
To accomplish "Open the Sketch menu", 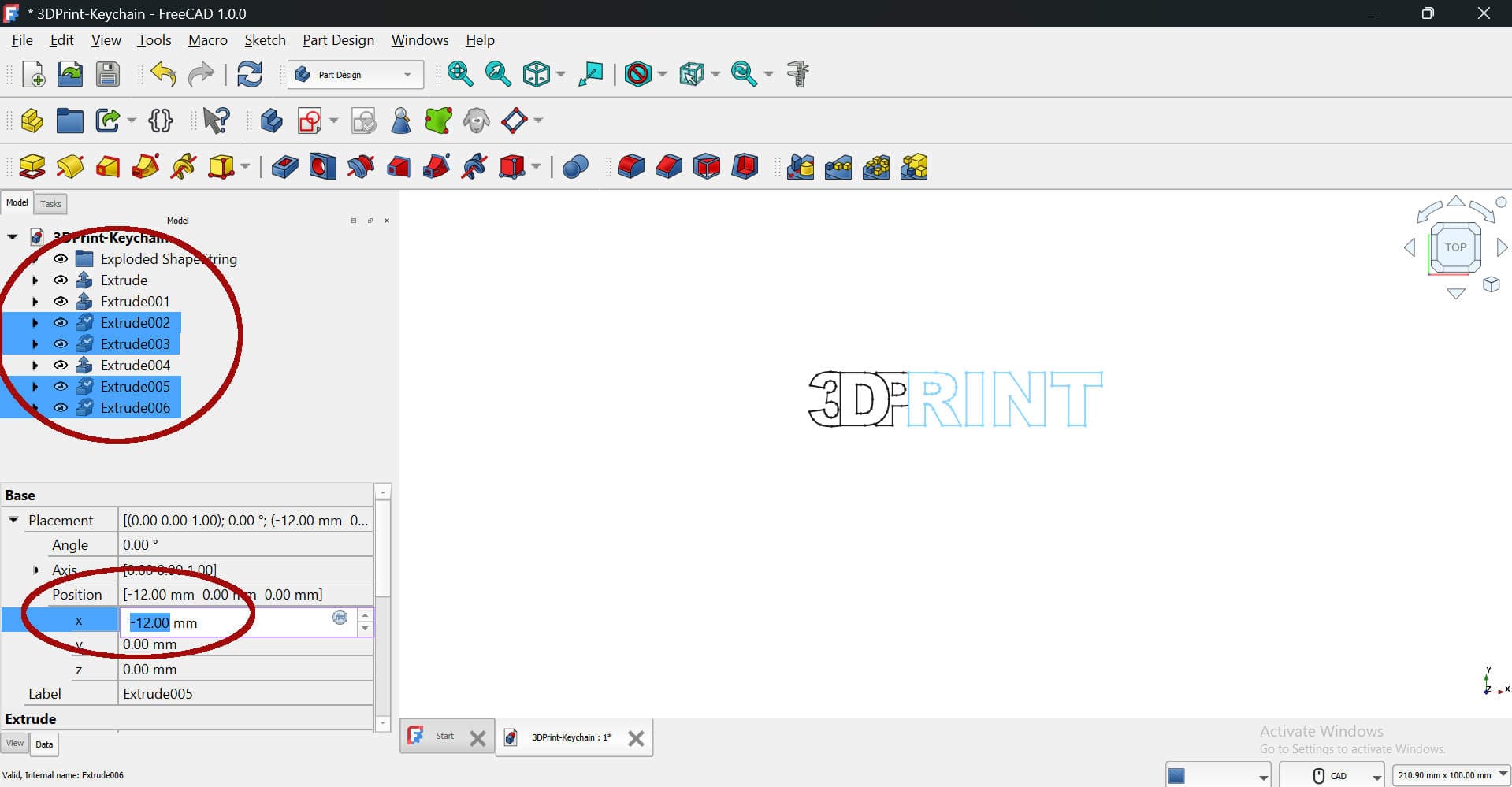I will 265,40.
